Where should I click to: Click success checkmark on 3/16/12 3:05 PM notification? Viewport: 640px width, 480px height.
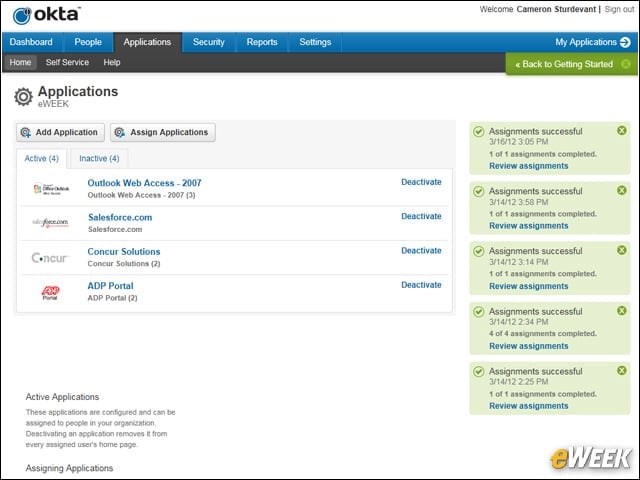tap(479, 132)
